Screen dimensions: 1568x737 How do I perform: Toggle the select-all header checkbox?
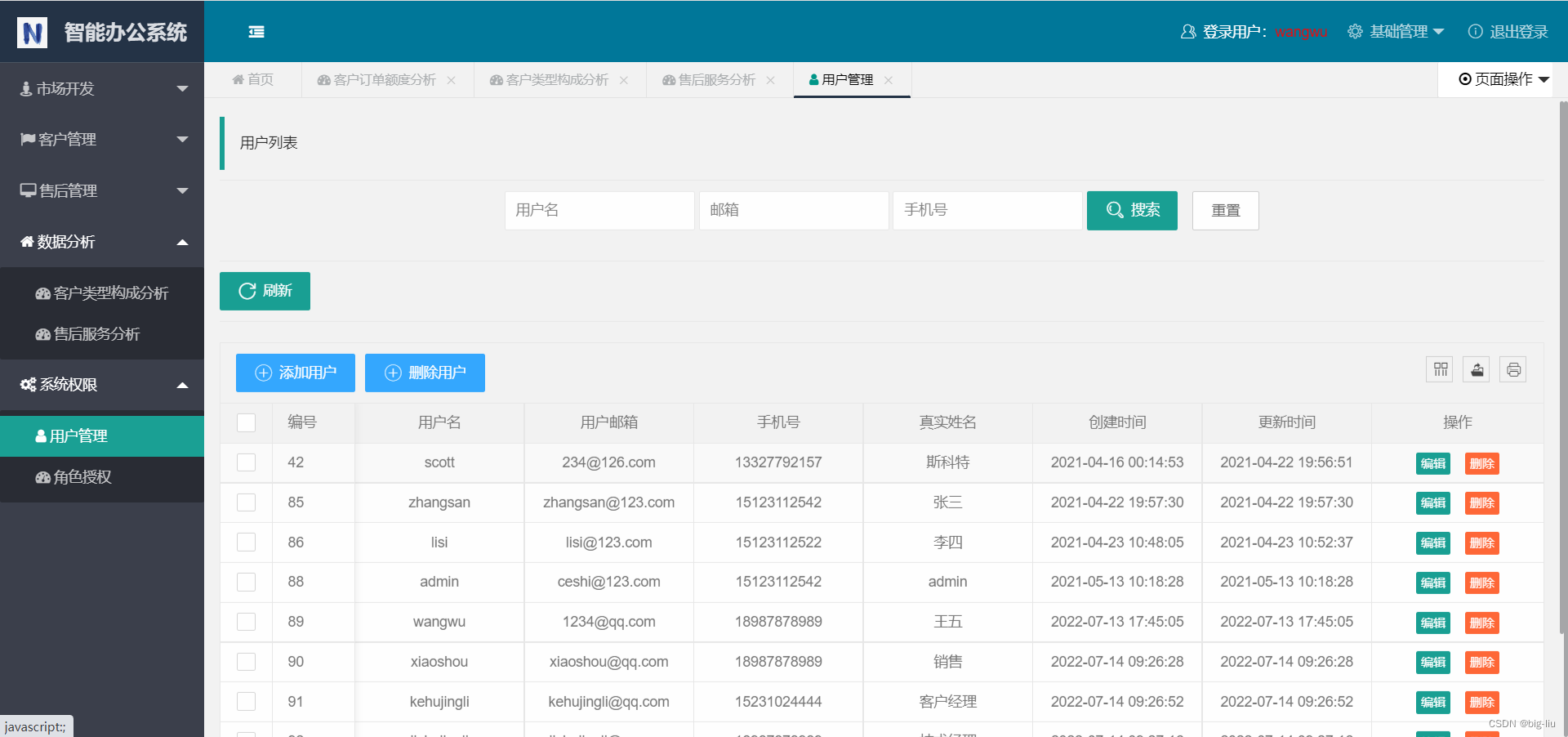coord(246,422)
